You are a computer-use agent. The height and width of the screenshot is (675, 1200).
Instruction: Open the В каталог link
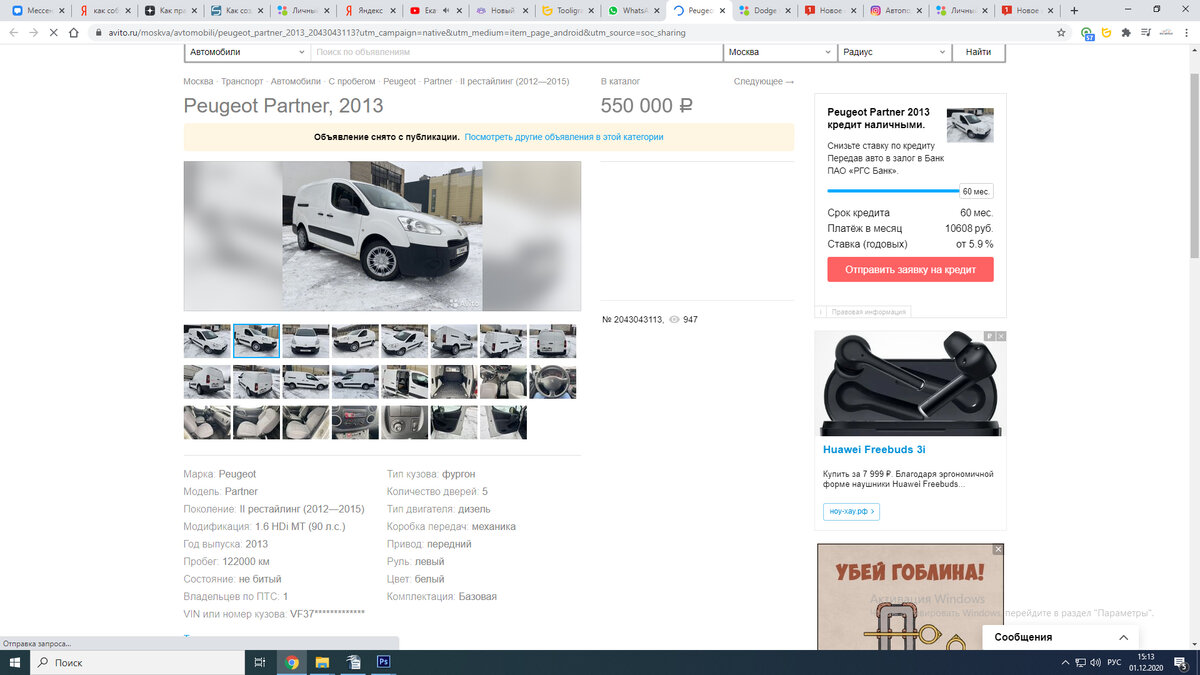coord(620,81)
